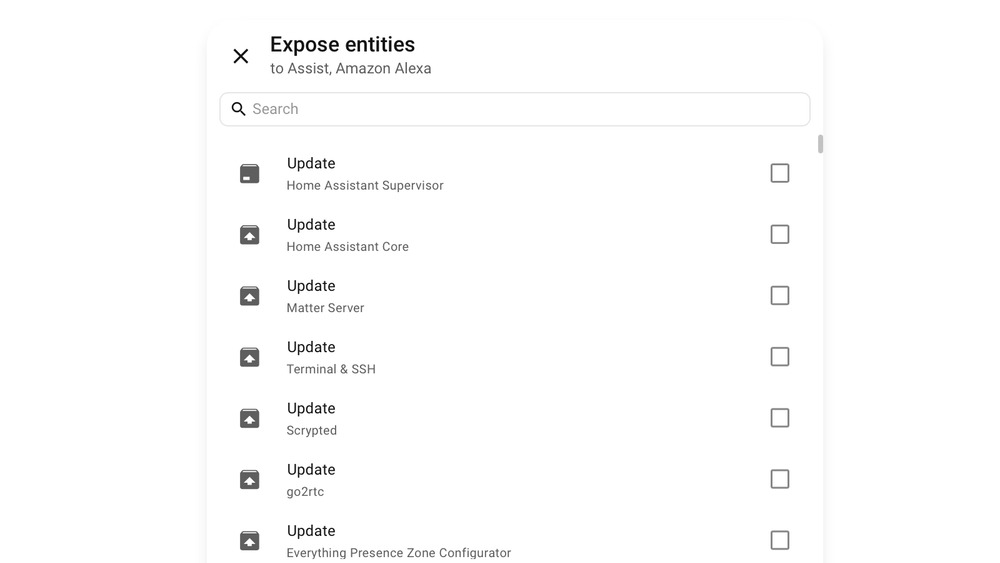Select the Terminal & SSH checkbox
This screenshot has width=1000, height=563.
tap(779, 356)
